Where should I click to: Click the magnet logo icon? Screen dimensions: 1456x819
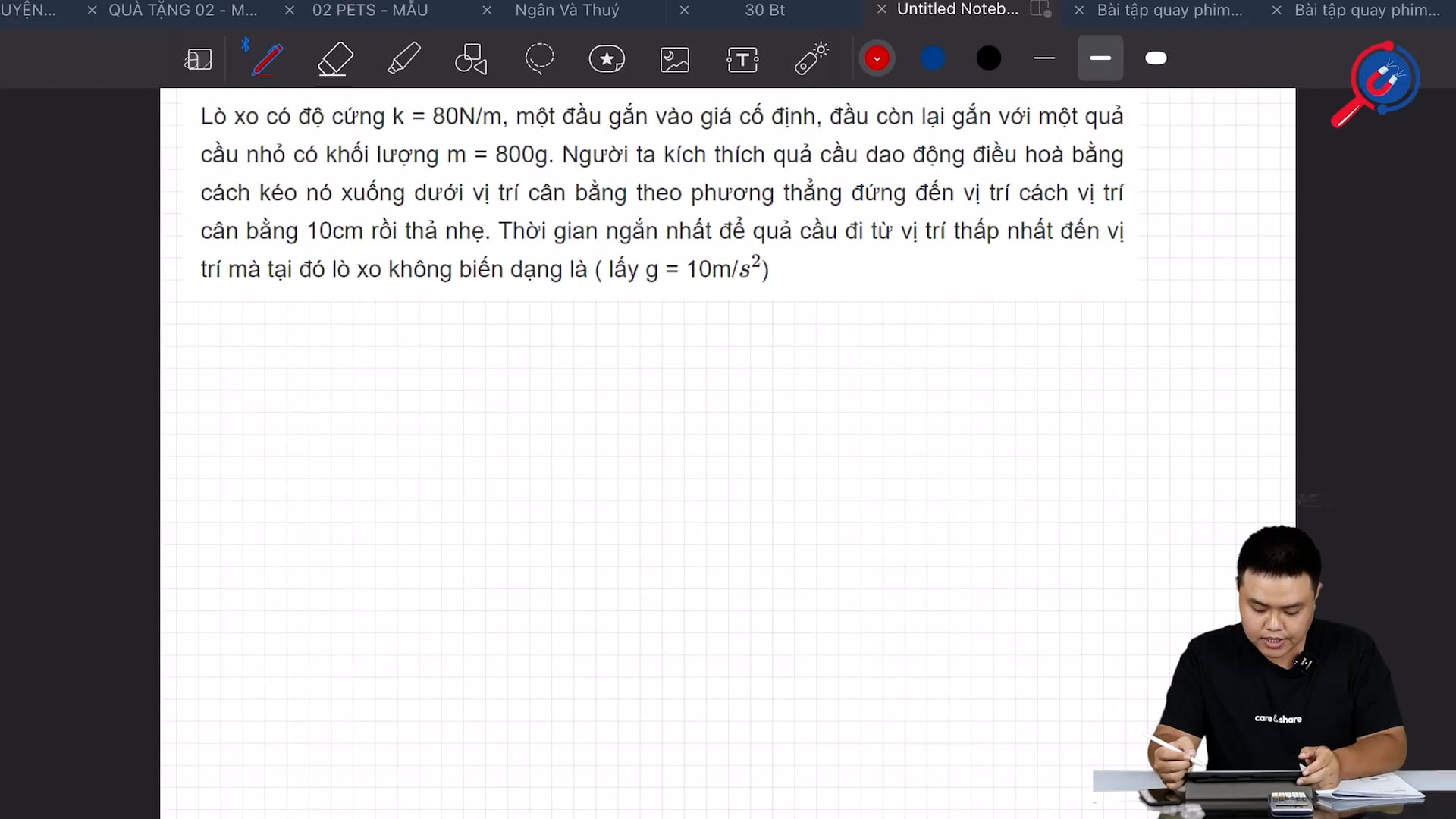[1376, 83]
